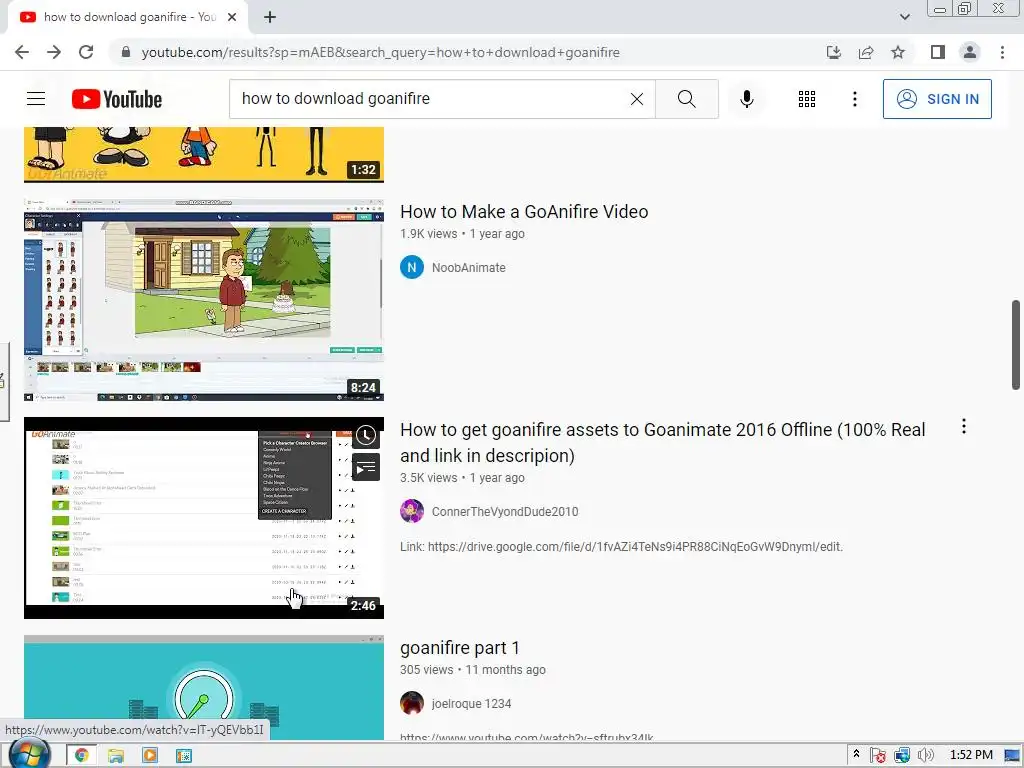View site info via the padlock icon
The width and height of the screenshot is (1024, 768).
click(126, 52)
